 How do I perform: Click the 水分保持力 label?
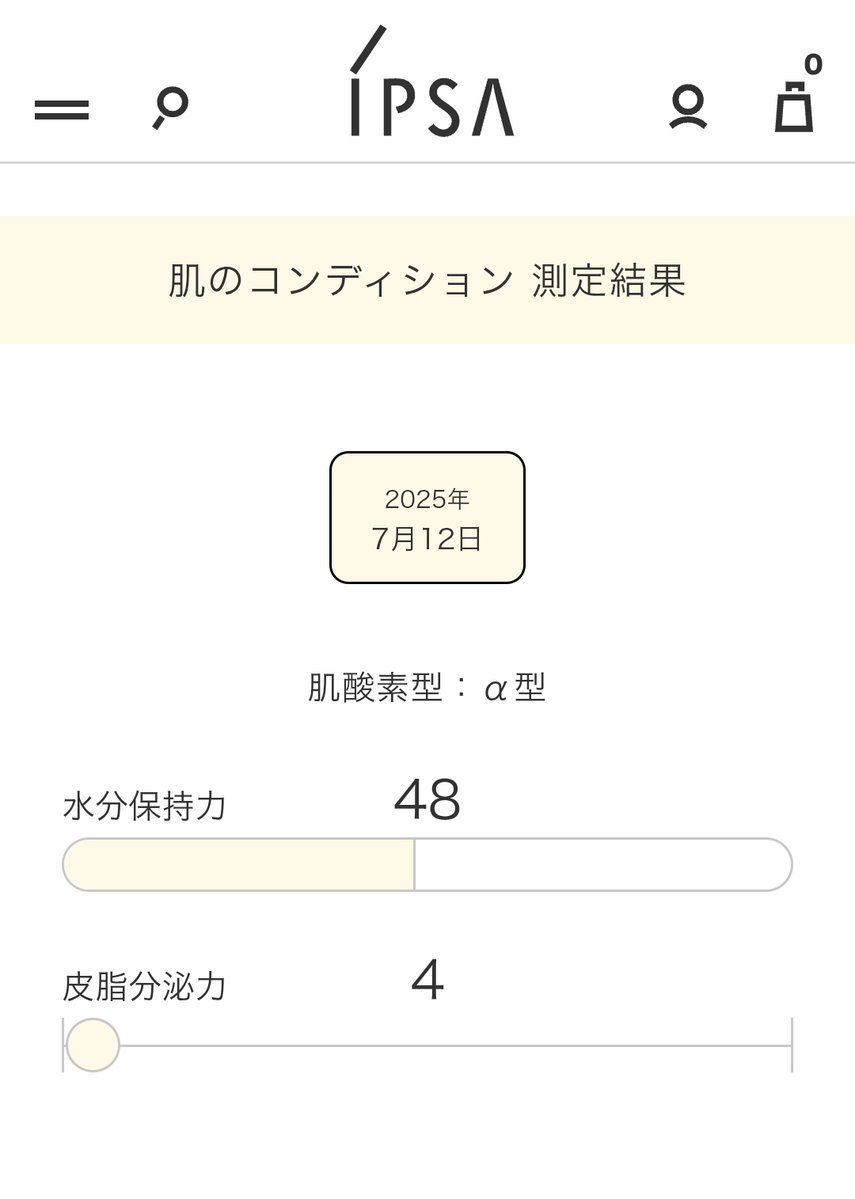click(145, 806)
